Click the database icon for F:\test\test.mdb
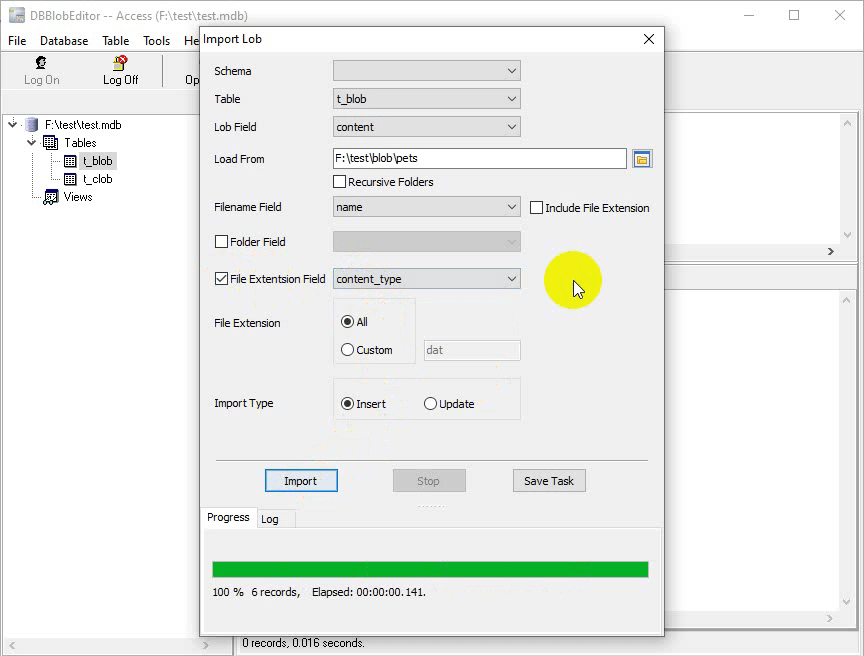Image resolution: width=864 pixels, height=656 pixels. point(32,125)
